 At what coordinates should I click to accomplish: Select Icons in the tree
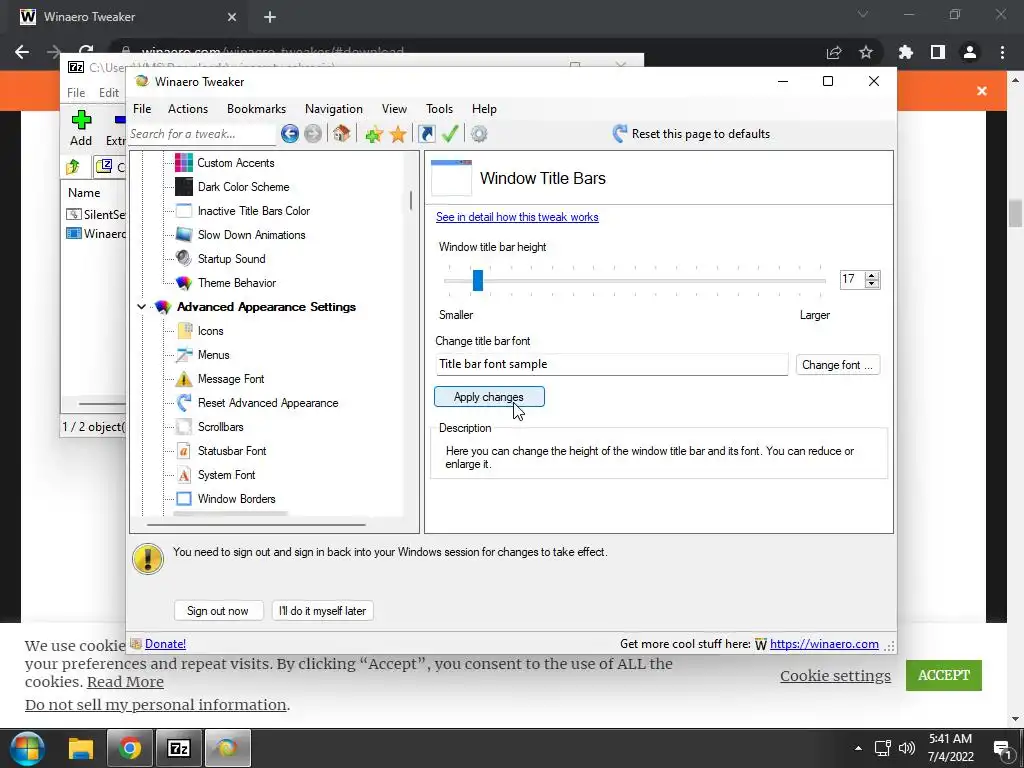click(210, 331)
